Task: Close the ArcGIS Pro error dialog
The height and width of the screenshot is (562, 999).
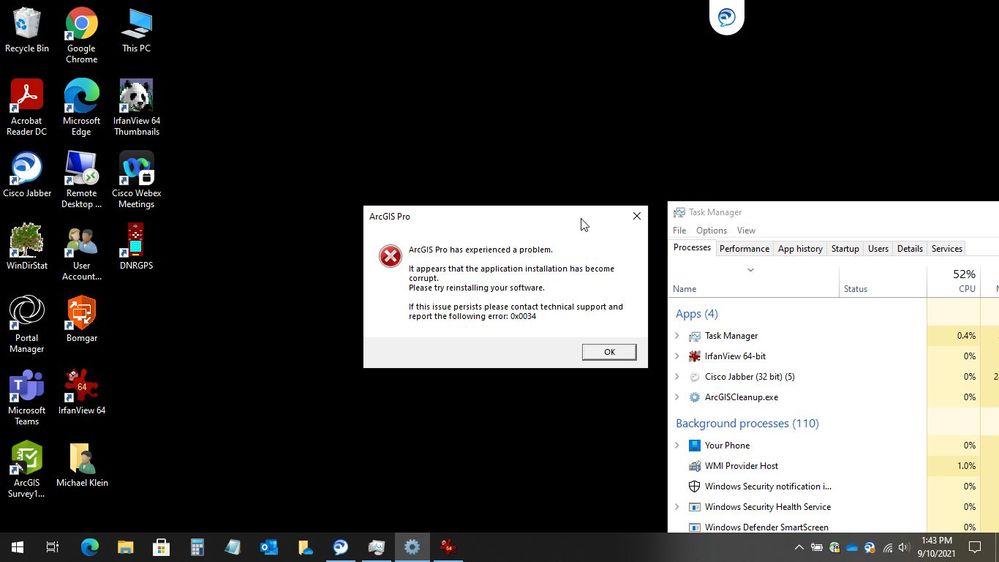Action: (x=636, y=216)
